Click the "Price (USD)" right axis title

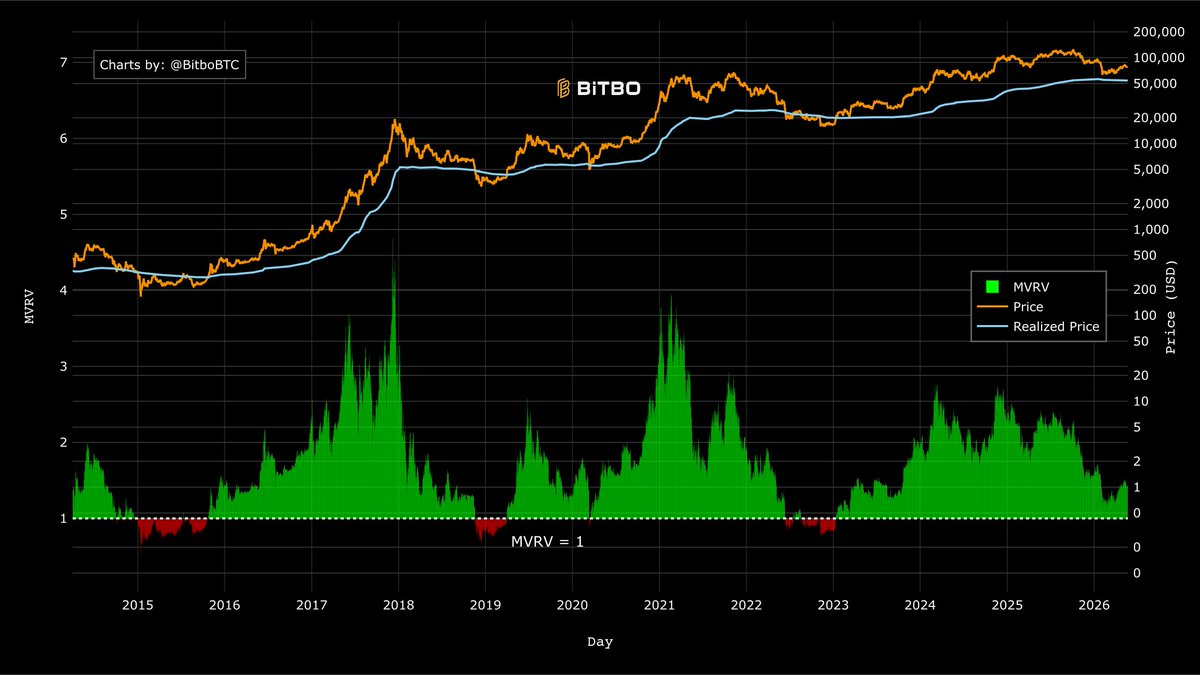[1171, 307]
